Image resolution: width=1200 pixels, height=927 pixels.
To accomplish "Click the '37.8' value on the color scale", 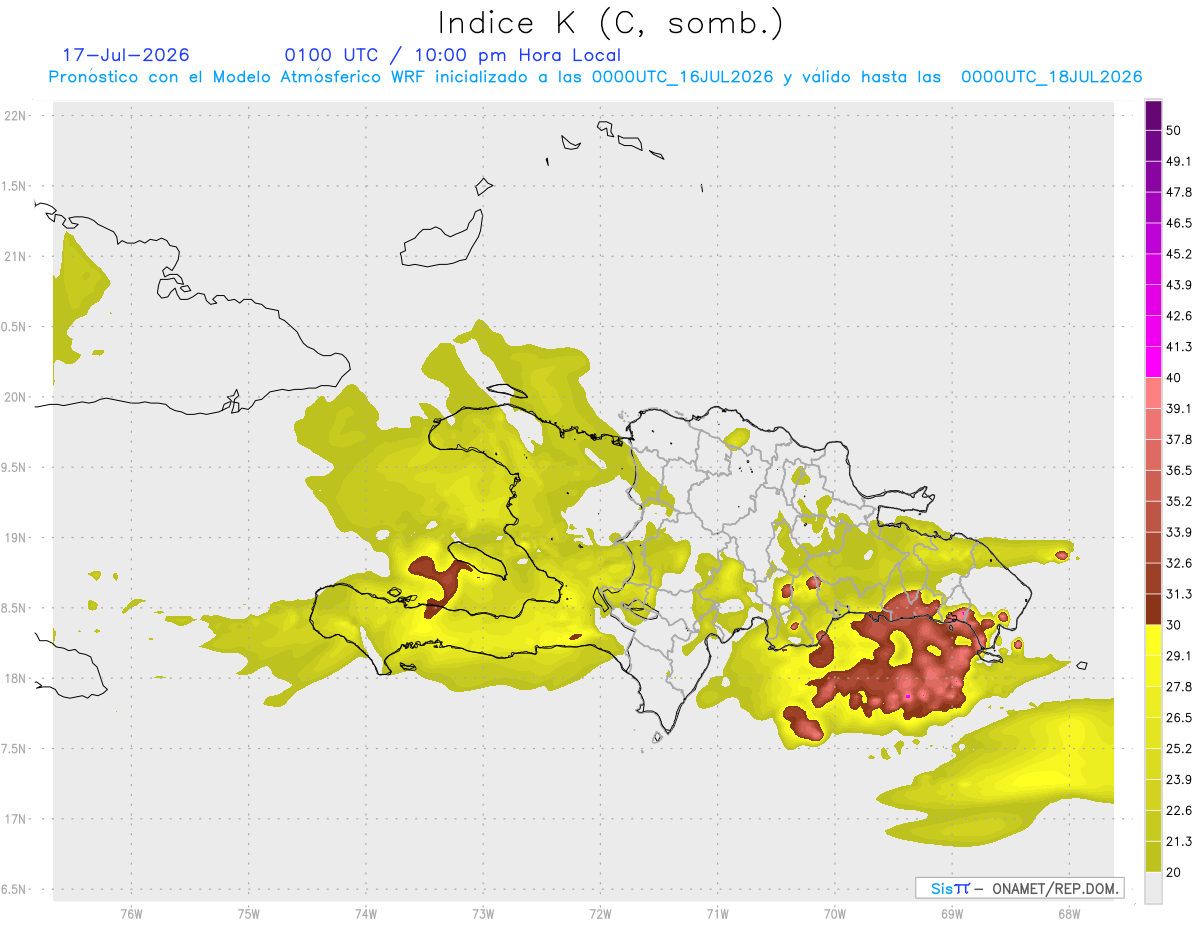I will point(1179,440).
